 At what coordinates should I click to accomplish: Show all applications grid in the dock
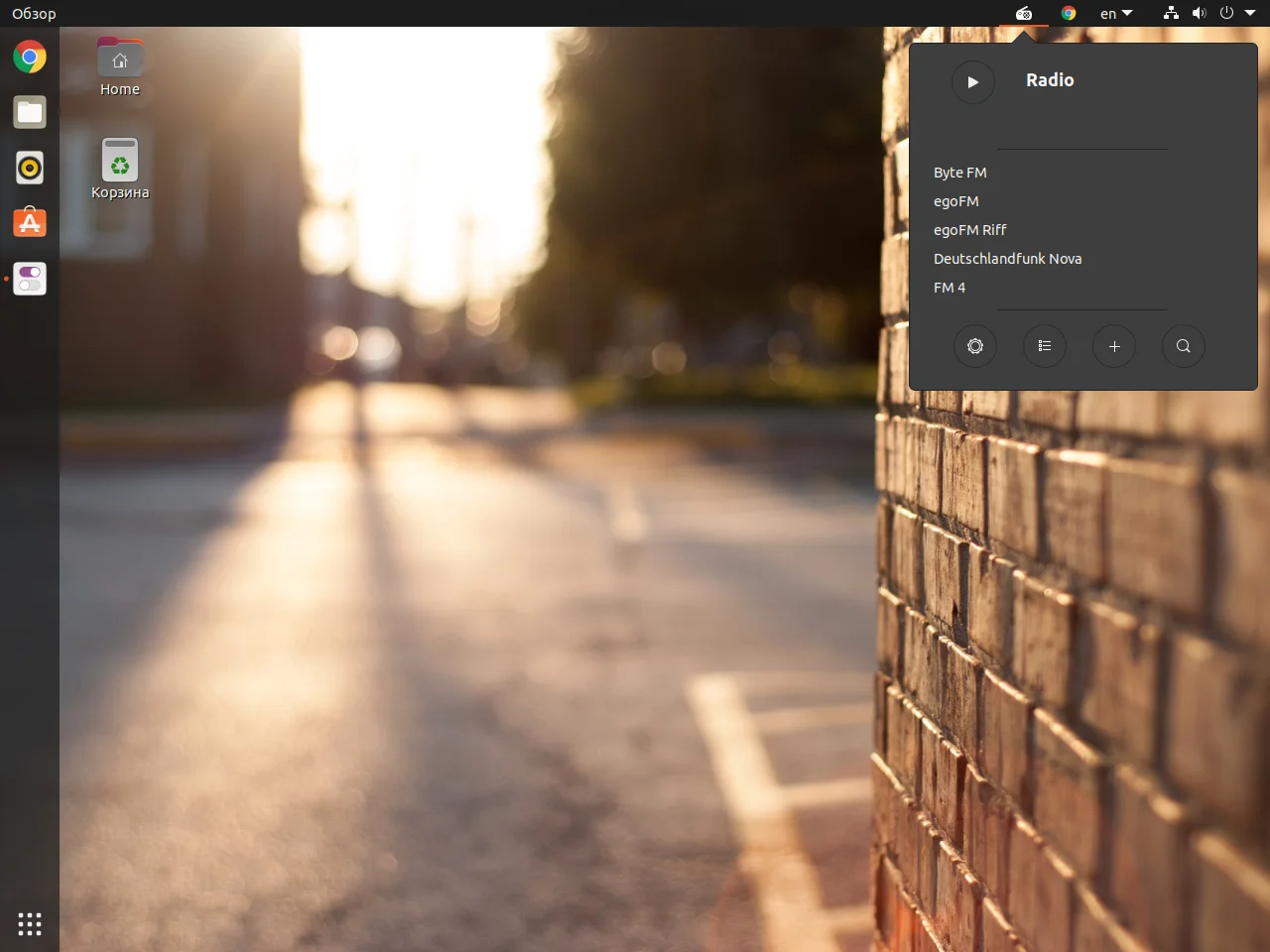tap(30, 924)
